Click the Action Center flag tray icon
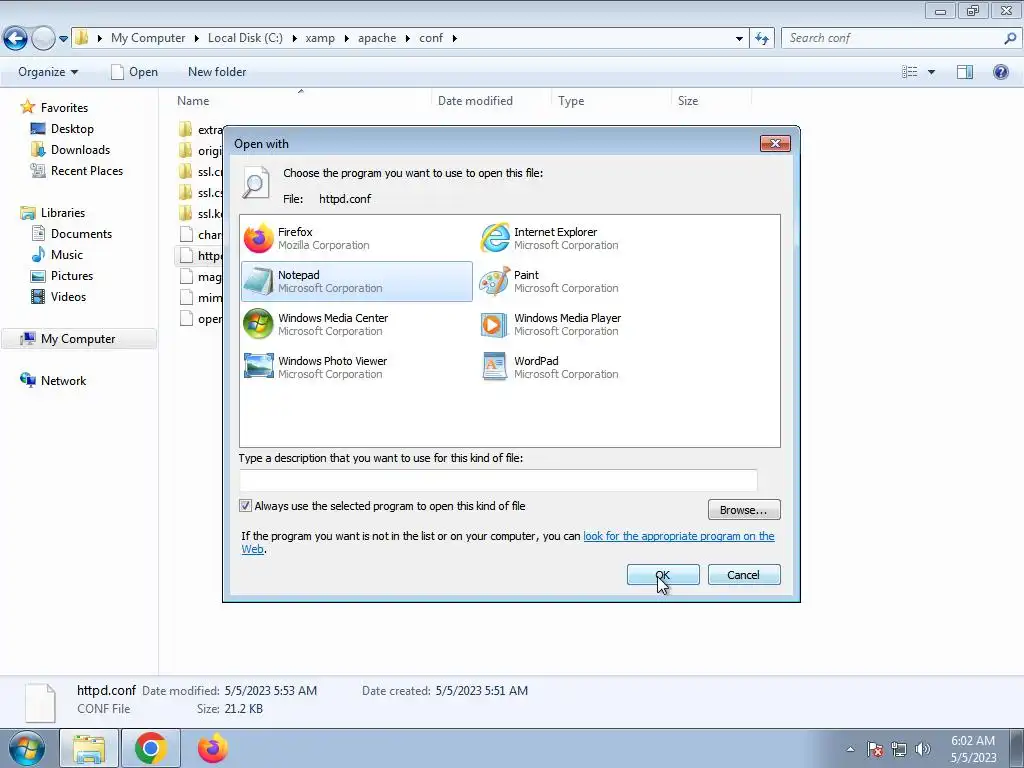This screenshot has width=1024, height=768. point(875,749)
